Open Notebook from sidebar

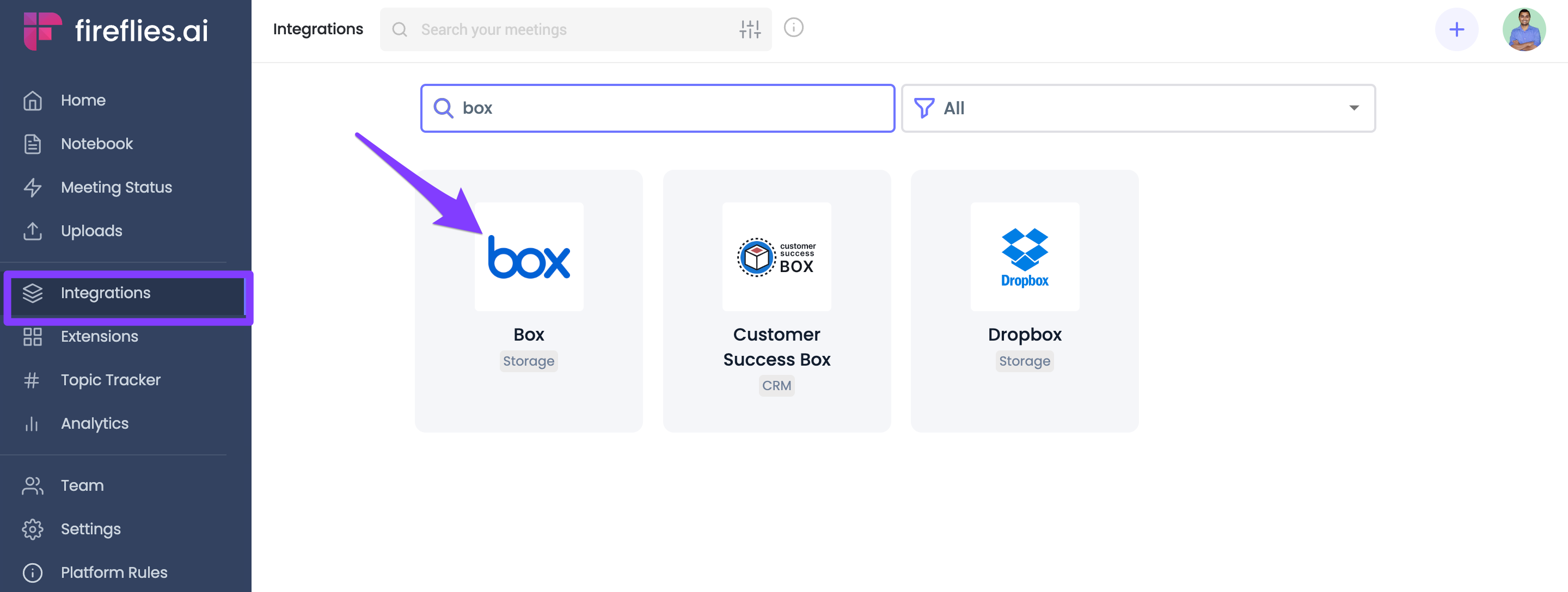point(97,144)
